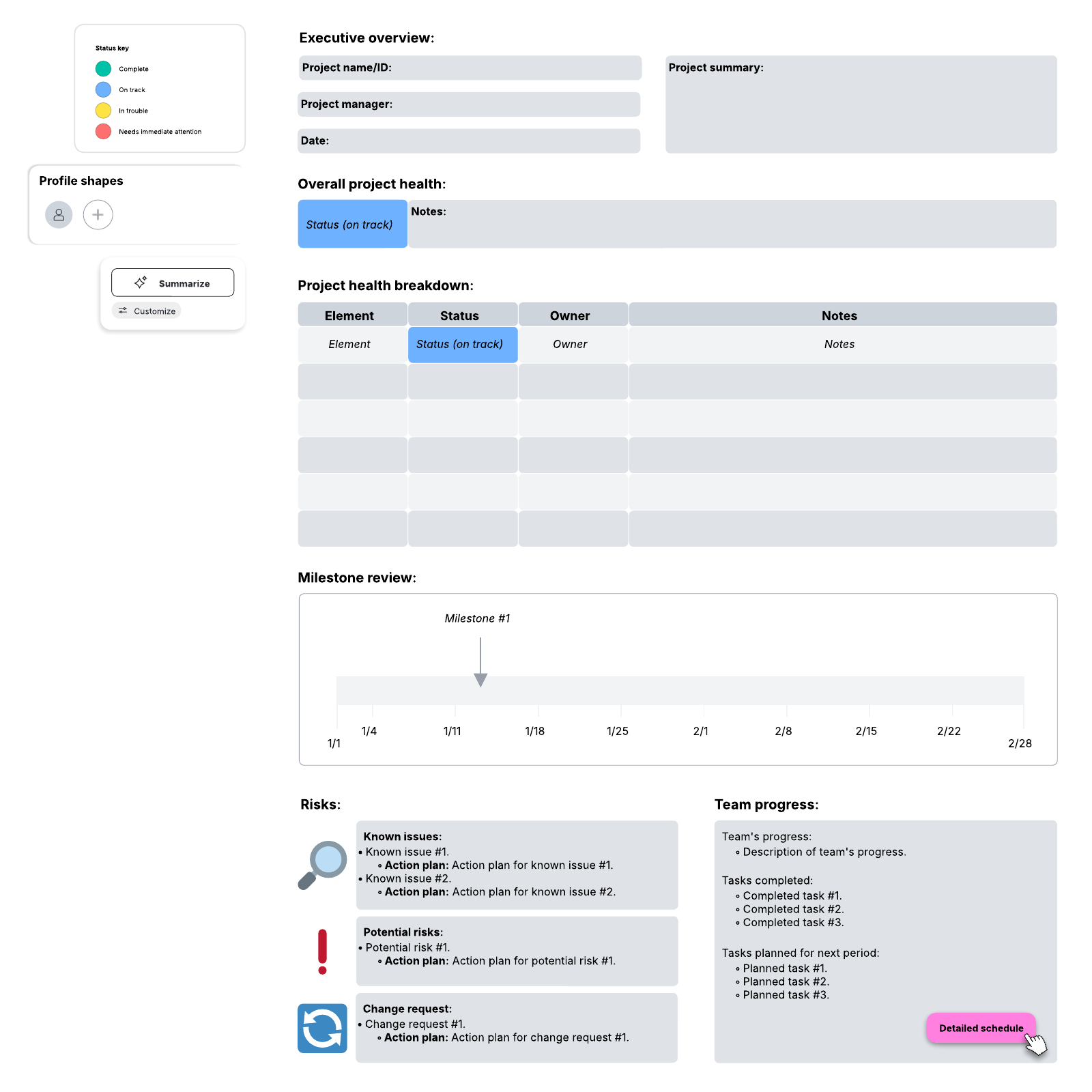This screenshot has width=1092, height=1092.
Task: Select the green Complete status circle
Action: [103, 69]
